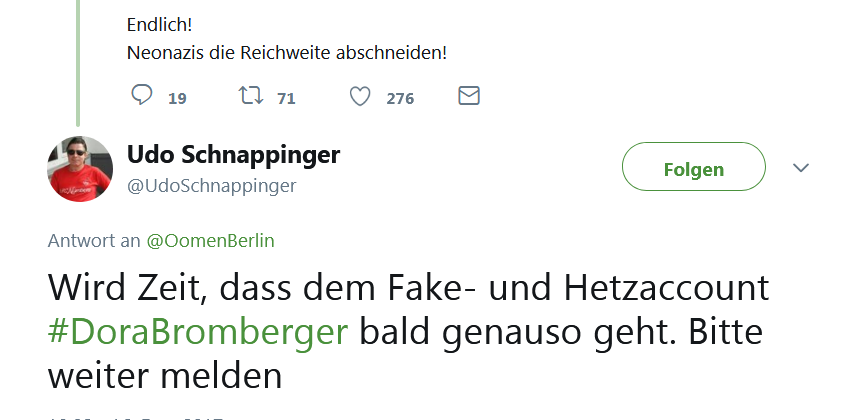
Task: Click the @UdoSchnappinger handle
Action: click(211, 186)
